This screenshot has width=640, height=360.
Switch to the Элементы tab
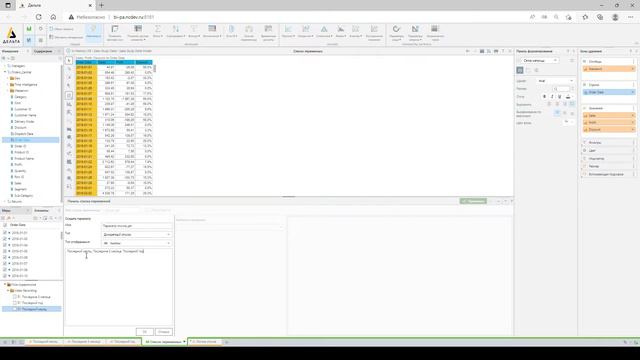click(41, 210)
